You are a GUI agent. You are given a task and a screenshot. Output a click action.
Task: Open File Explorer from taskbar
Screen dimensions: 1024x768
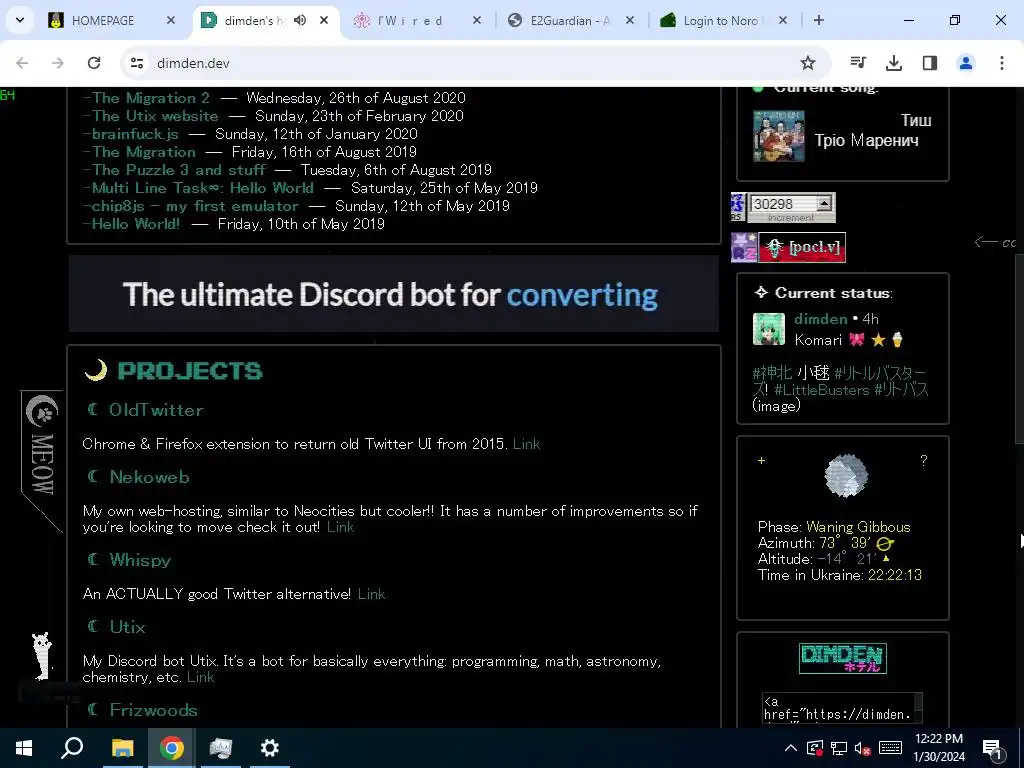click(x=122, y=748)
